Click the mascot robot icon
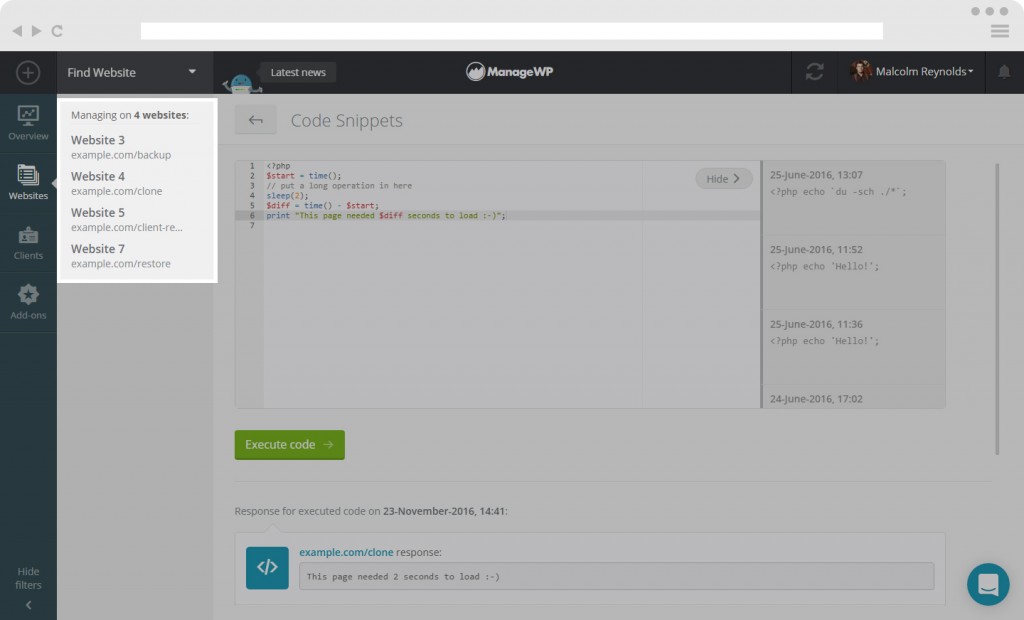Viewport: 1024px width, 620px height. click(x=242, y=83)
